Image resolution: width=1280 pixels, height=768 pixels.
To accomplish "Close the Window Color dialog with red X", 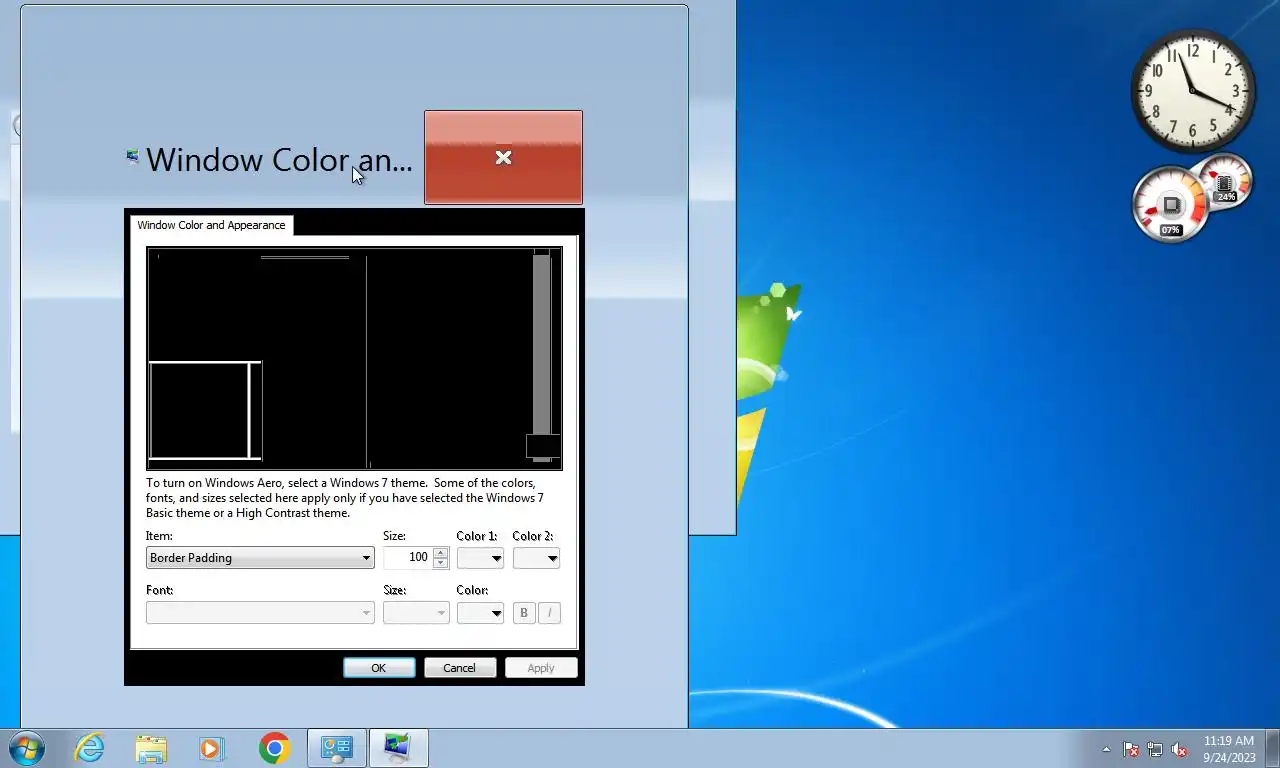I will tap(503, 157).
